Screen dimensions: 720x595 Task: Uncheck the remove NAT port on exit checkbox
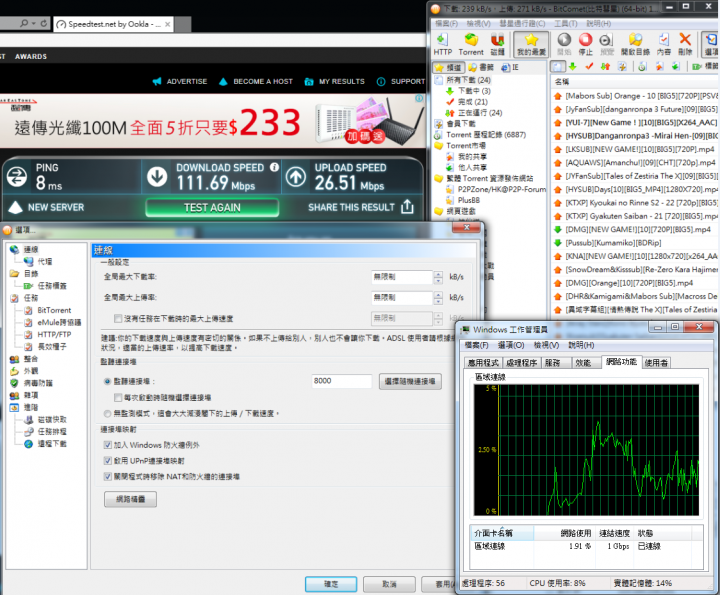coord(108,477)
